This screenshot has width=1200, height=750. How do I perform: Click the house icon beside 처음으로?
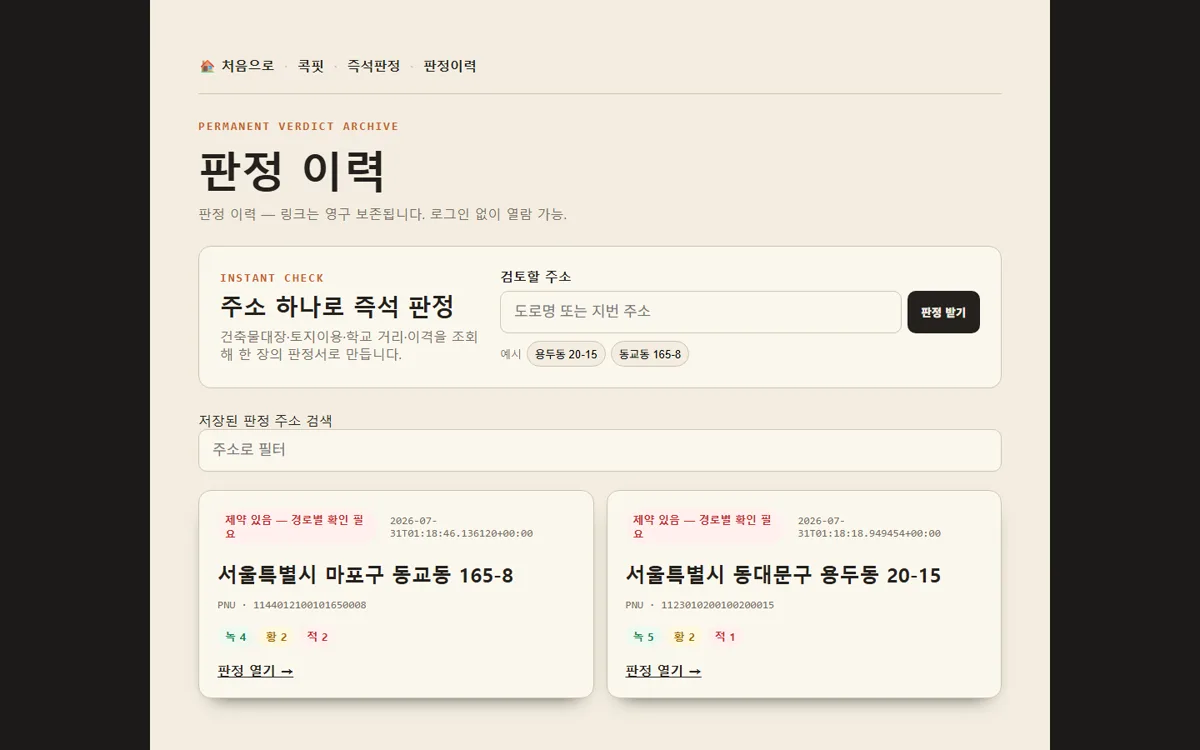pyautogui.click(x=207, y=66)
